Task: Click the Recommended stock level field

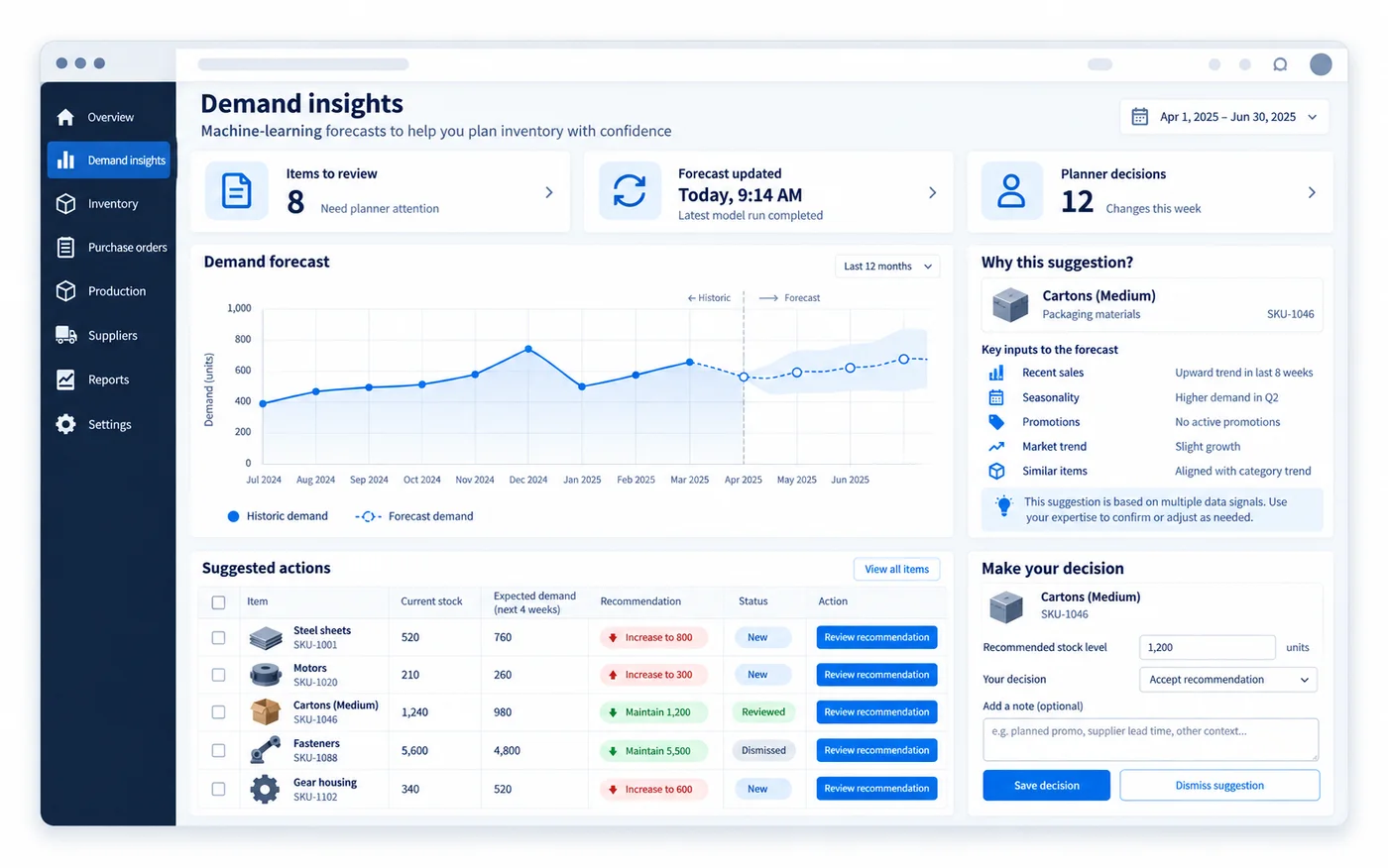Action: pyautogui.click(x=1208, y=648)
